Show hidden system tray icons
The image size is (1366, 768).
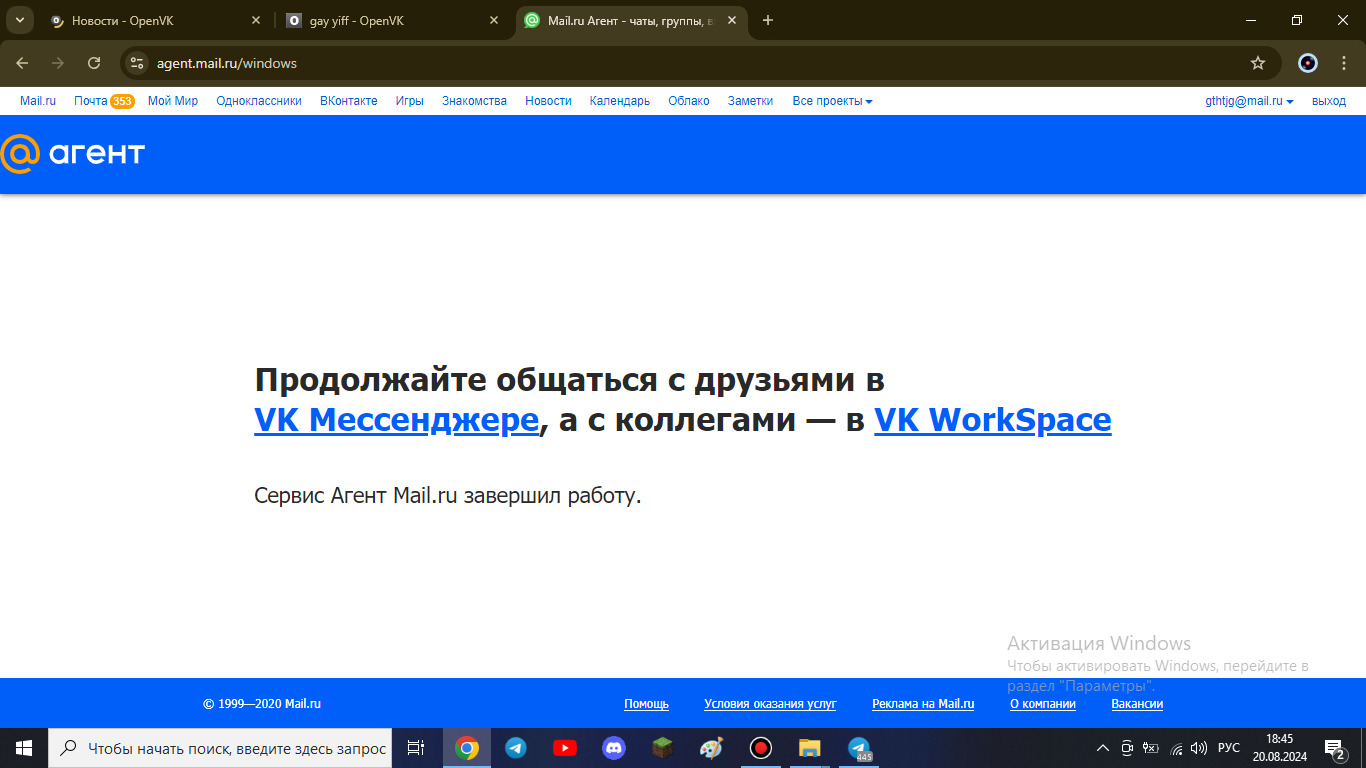[x=1103, y=748]
